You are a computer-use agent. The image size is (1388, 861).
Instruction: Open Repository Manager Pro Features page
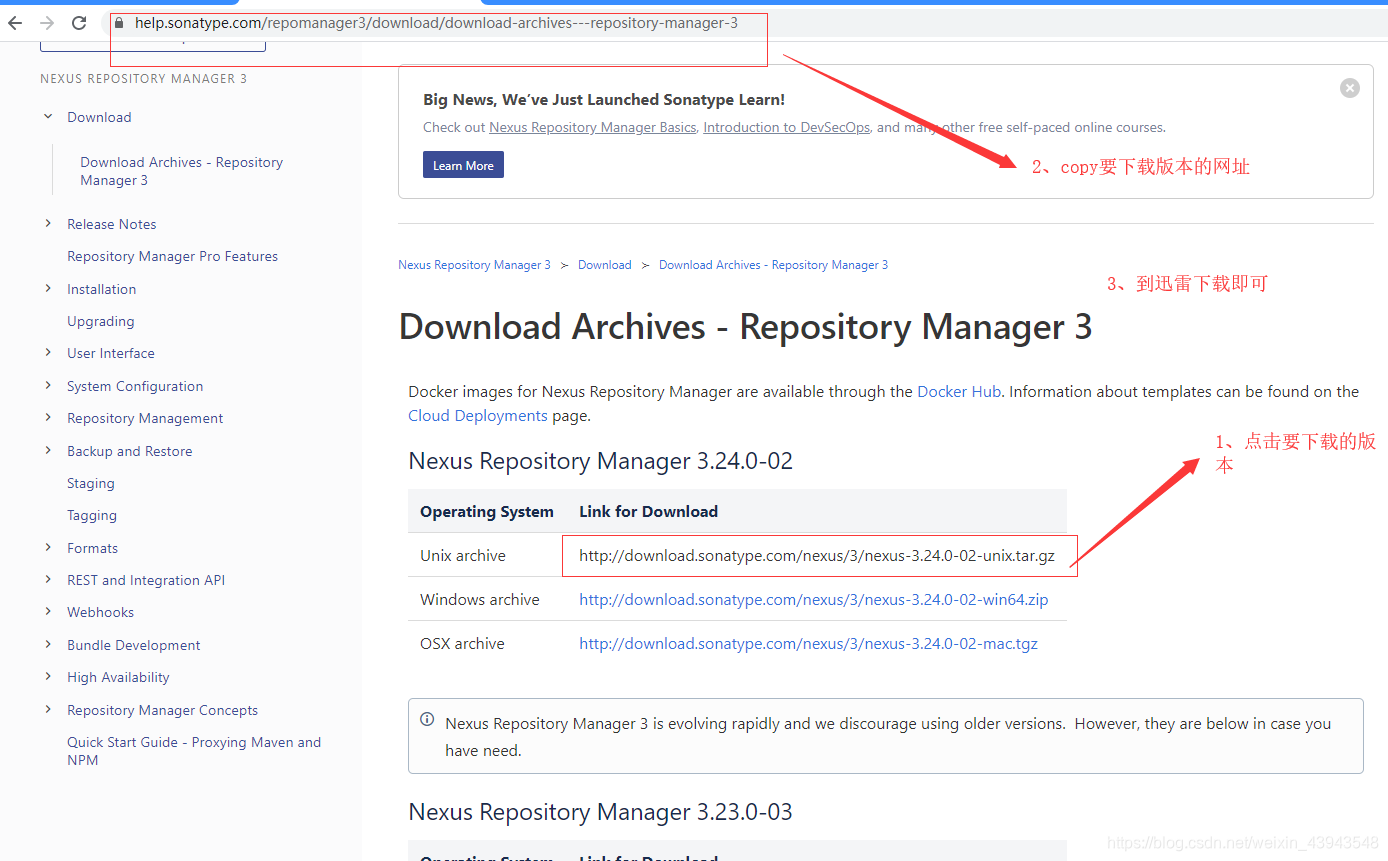172,256
